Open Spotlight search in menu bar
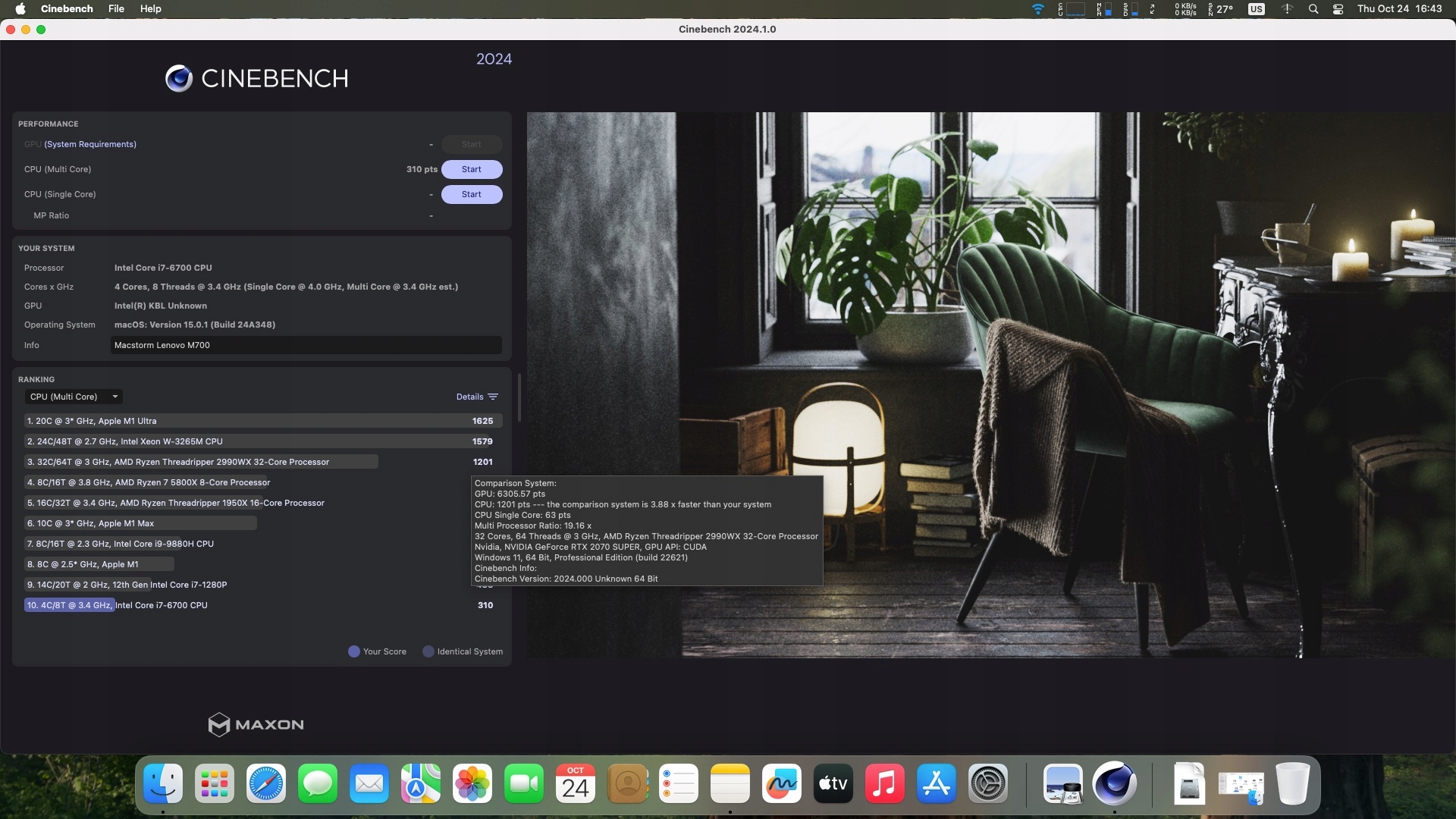This screenshot has height=819, width=1456. coord(1313,9)
